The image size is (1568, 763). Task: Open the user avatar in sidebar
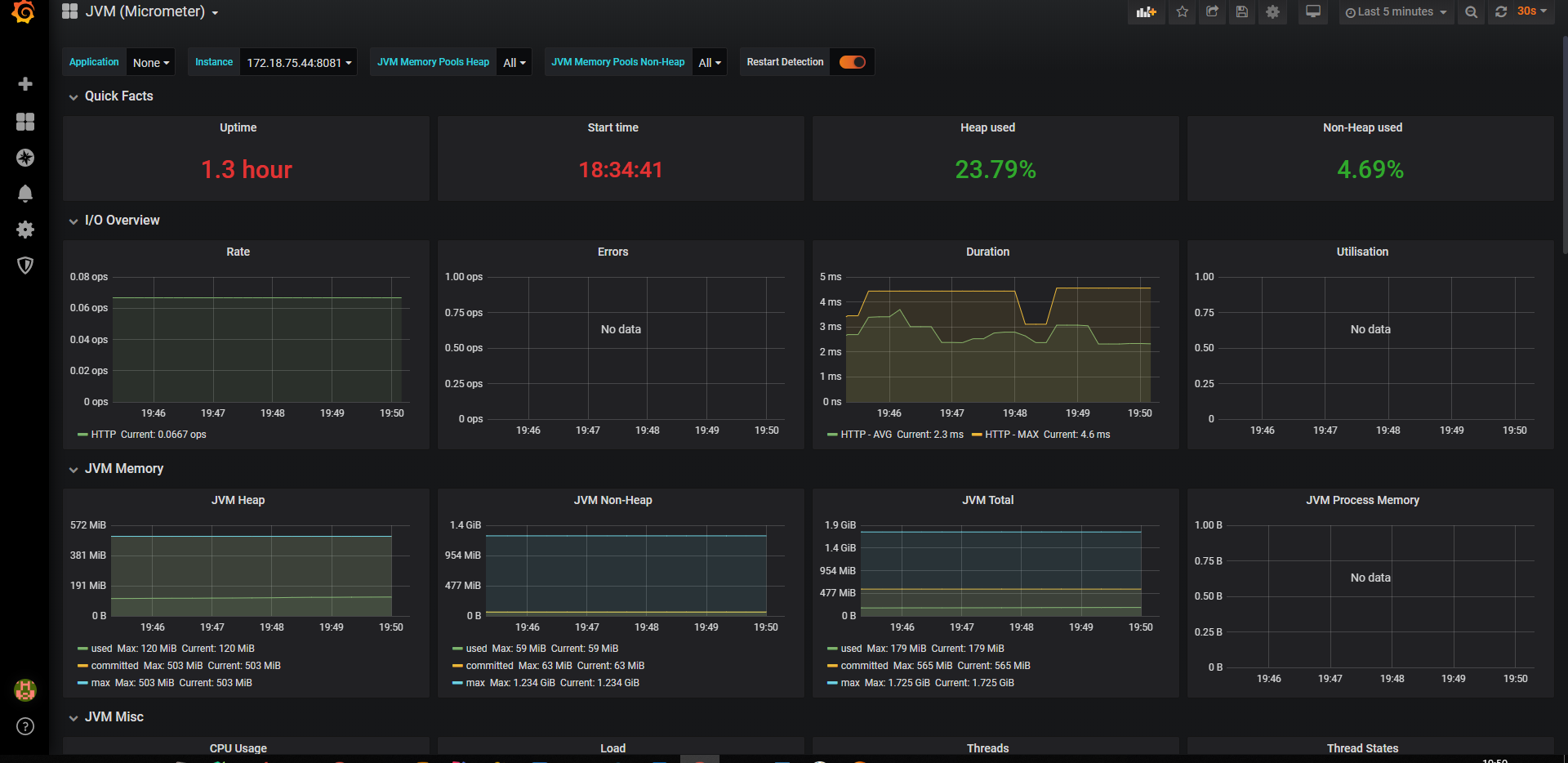(25, 690)
